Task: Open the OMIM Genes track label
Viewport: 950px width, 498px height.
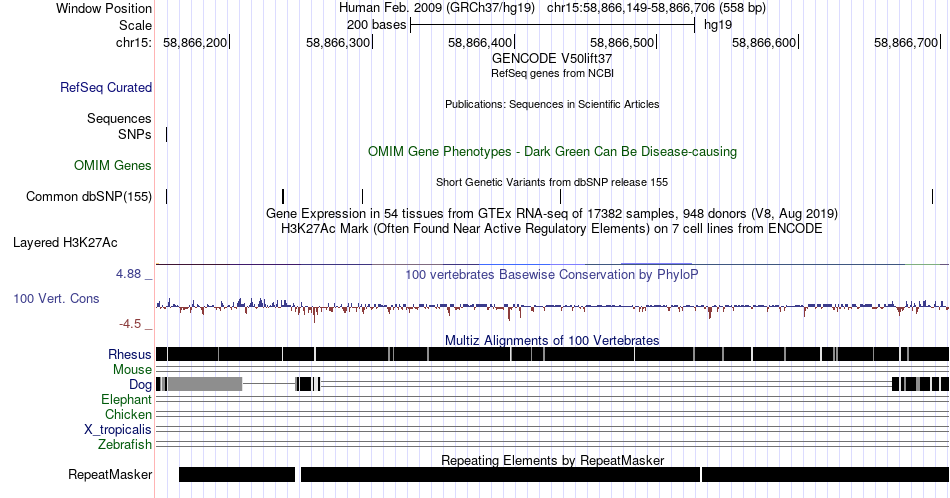Action: [112, 165]
